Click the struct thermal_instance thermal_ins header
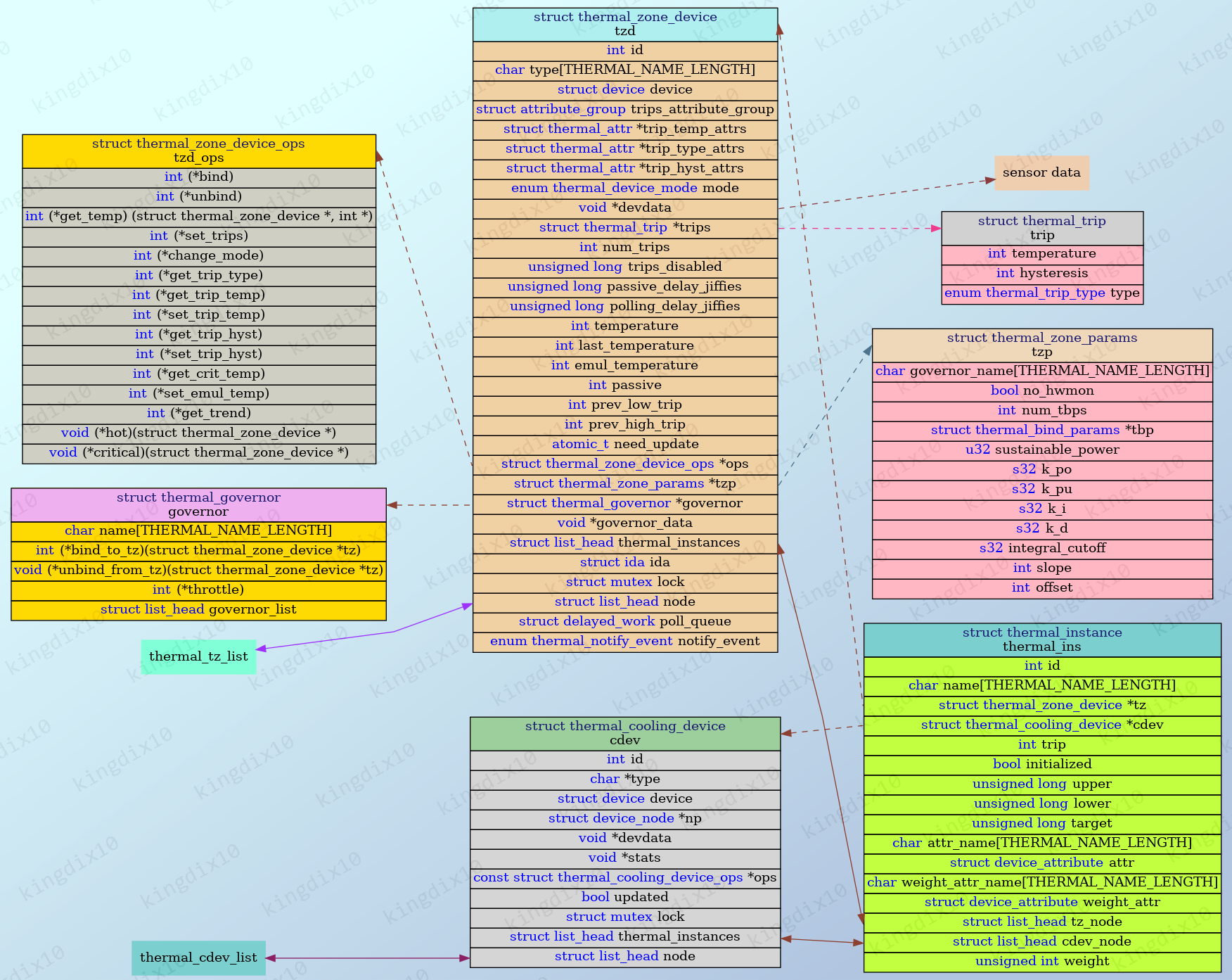Image resolution: width=1232 pixels, height=980 pixels. click(1042, 639)
